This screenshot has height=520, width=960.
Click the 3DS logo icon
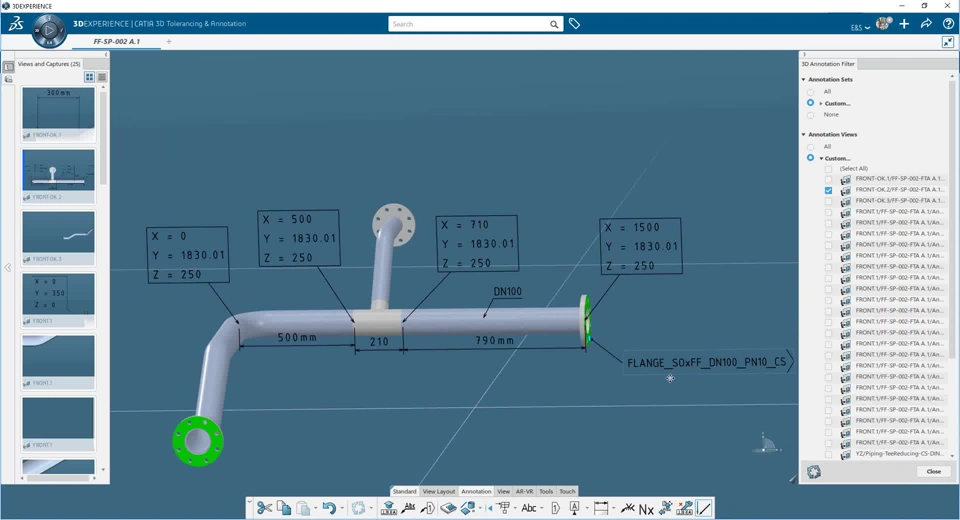(16, 24)
